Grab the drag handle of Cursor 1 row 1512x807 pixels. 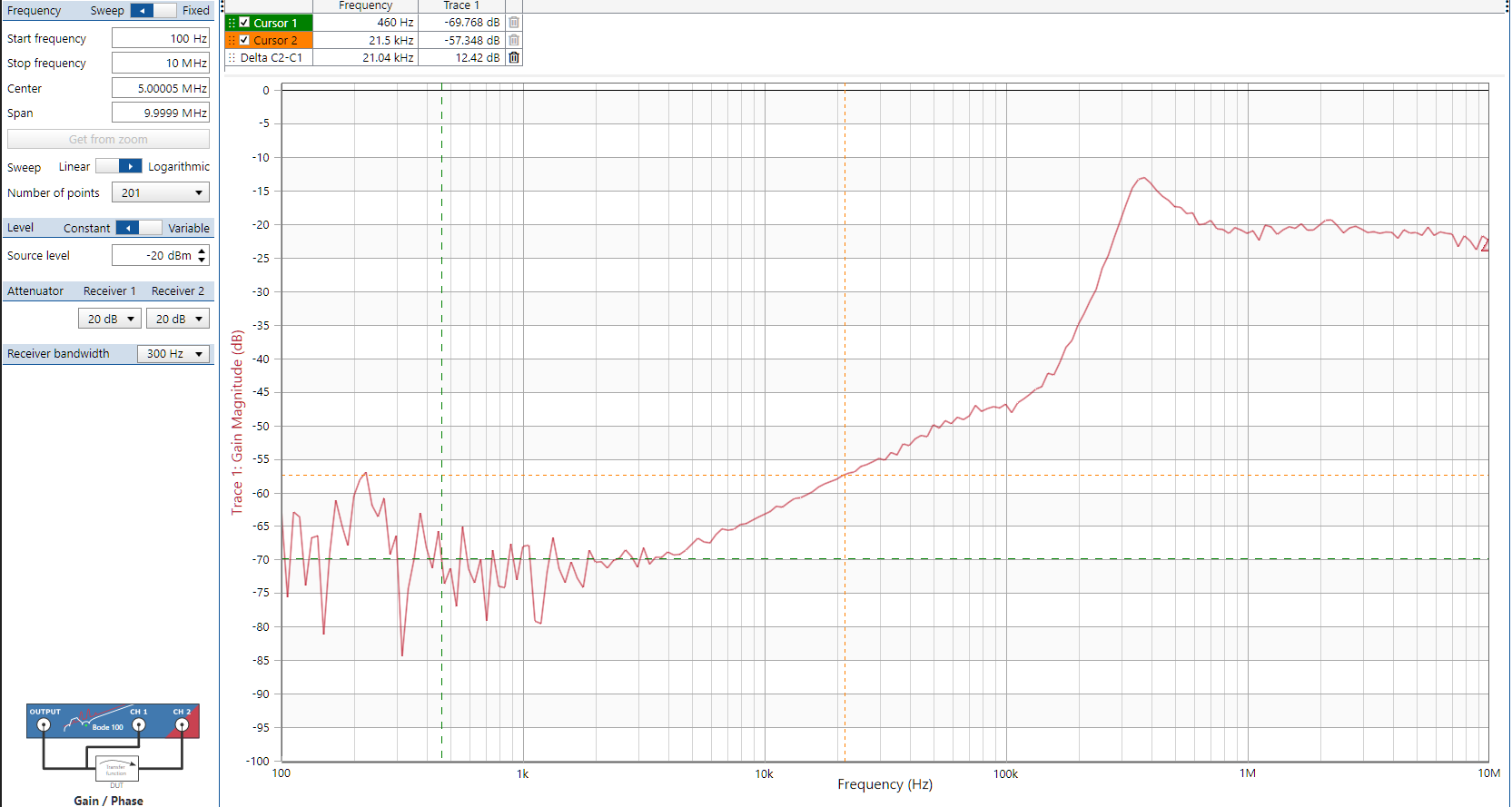coord(232,23)
